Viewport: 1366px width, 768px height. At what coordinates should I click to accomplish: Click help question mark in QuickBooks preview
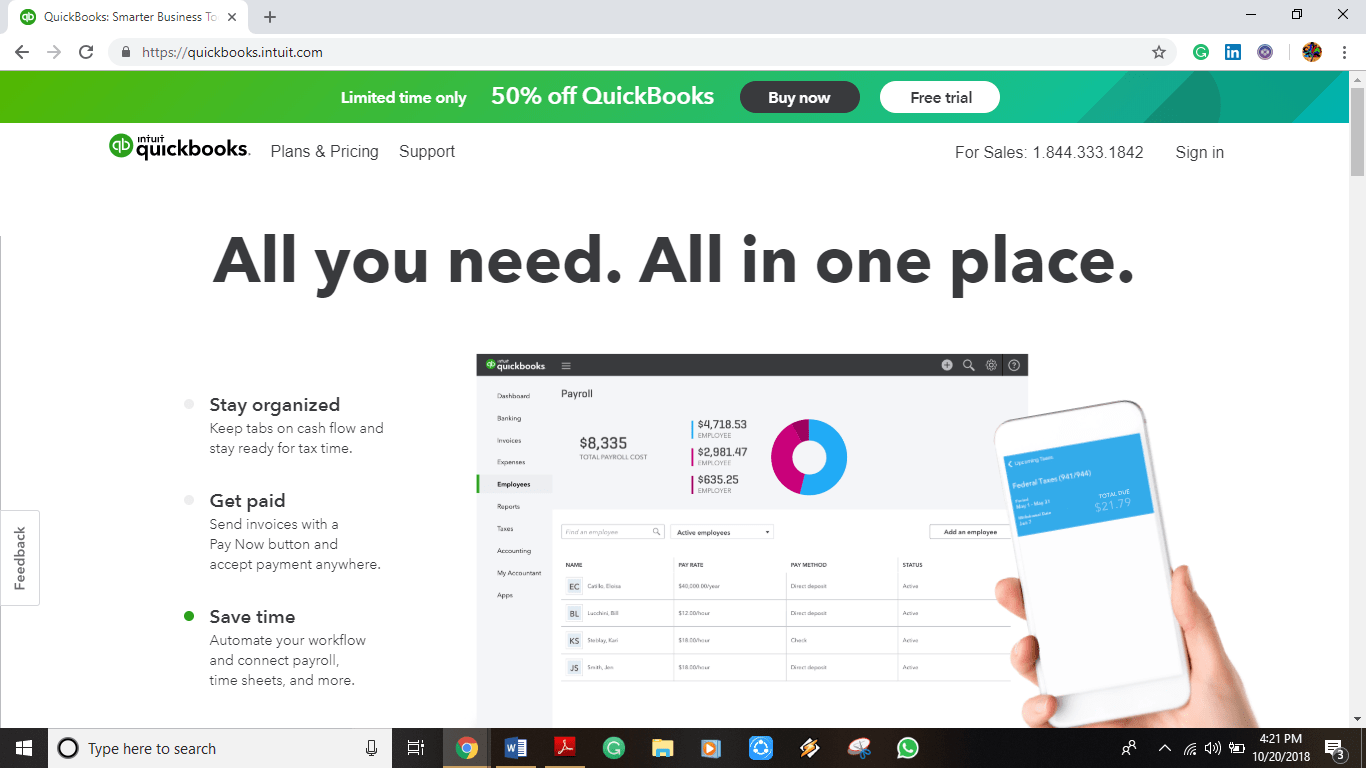(1014, 365)
